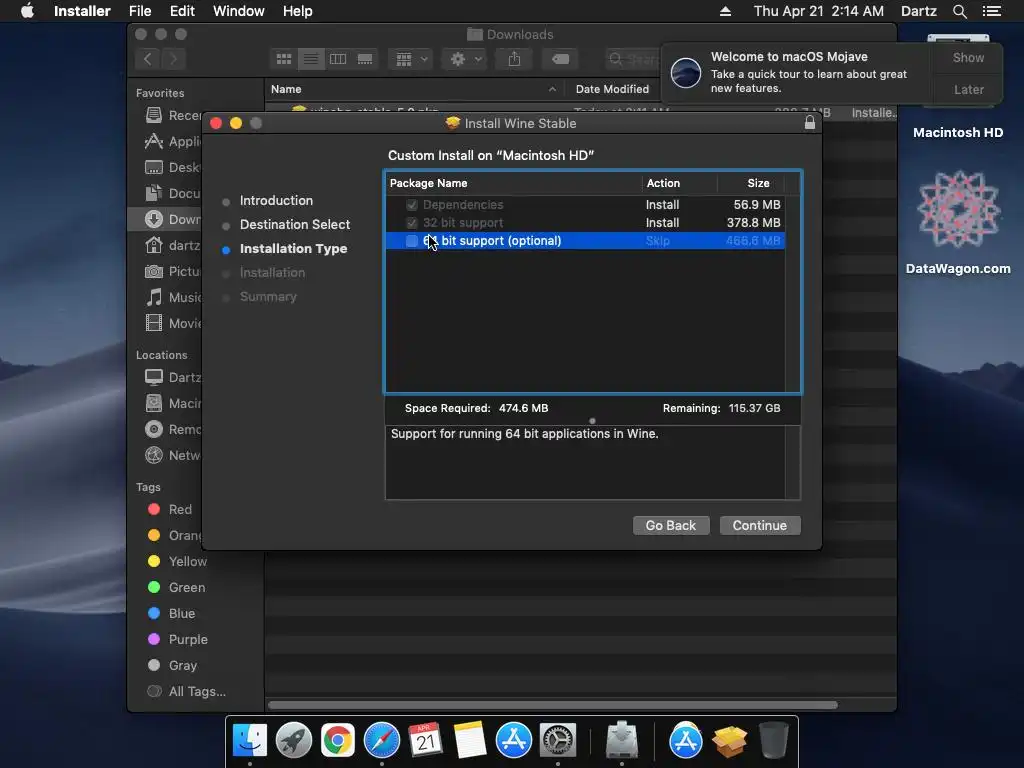The width and height of the screenshot is (1024, 768).
Task: Open Trash from the Dock
Action: coord(774,741)
